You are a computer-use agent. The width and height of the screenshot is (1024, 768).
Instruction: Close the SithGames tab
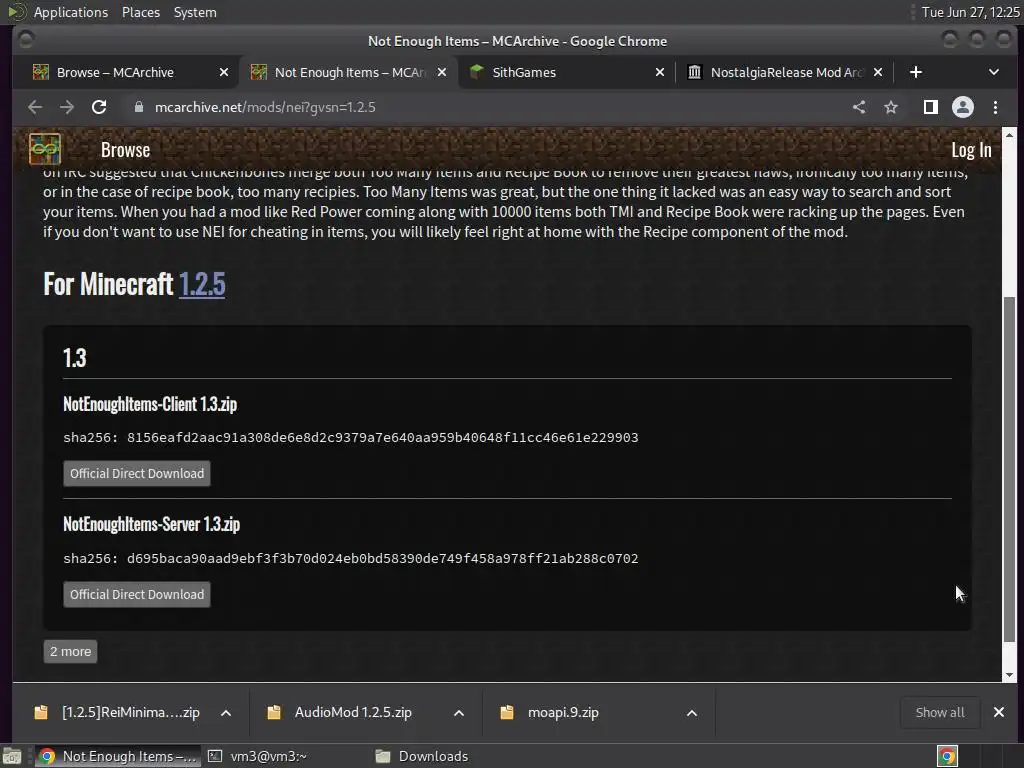(x=660, y=72)
